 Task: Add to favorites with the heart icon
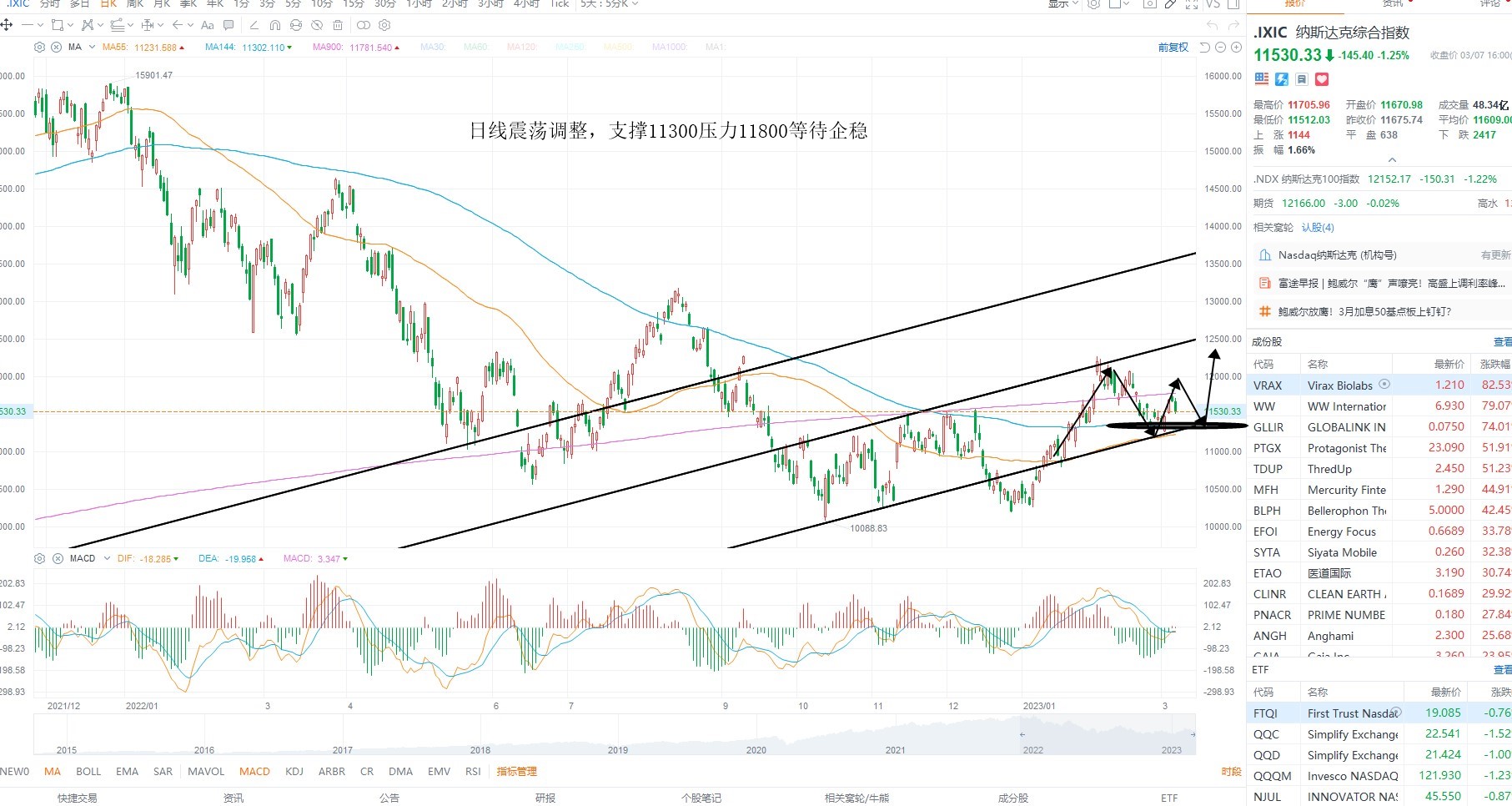[x=1322, y=79]
